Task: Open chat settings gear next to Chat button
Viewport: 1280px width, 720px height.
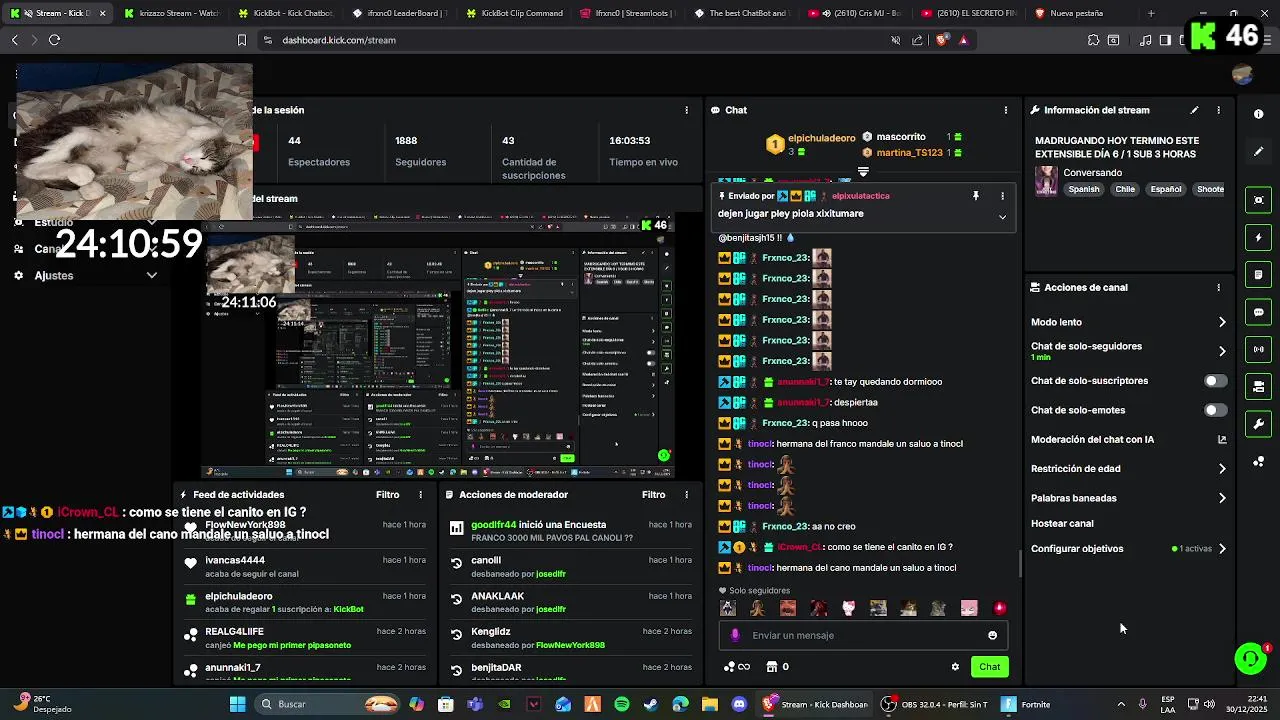Action: point(955,667)
